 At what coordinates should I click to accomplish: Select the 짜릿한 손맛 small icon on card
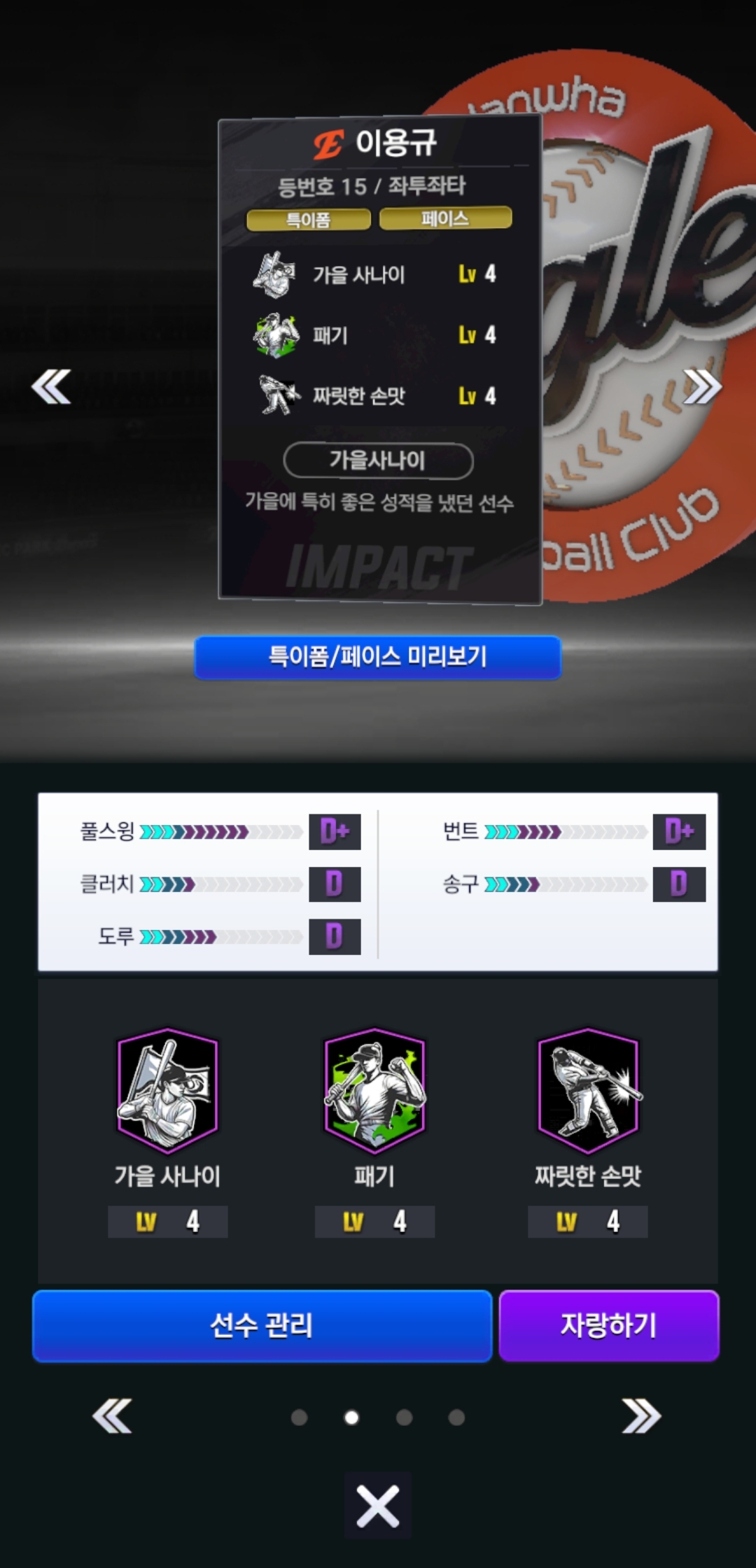[279, 395]
